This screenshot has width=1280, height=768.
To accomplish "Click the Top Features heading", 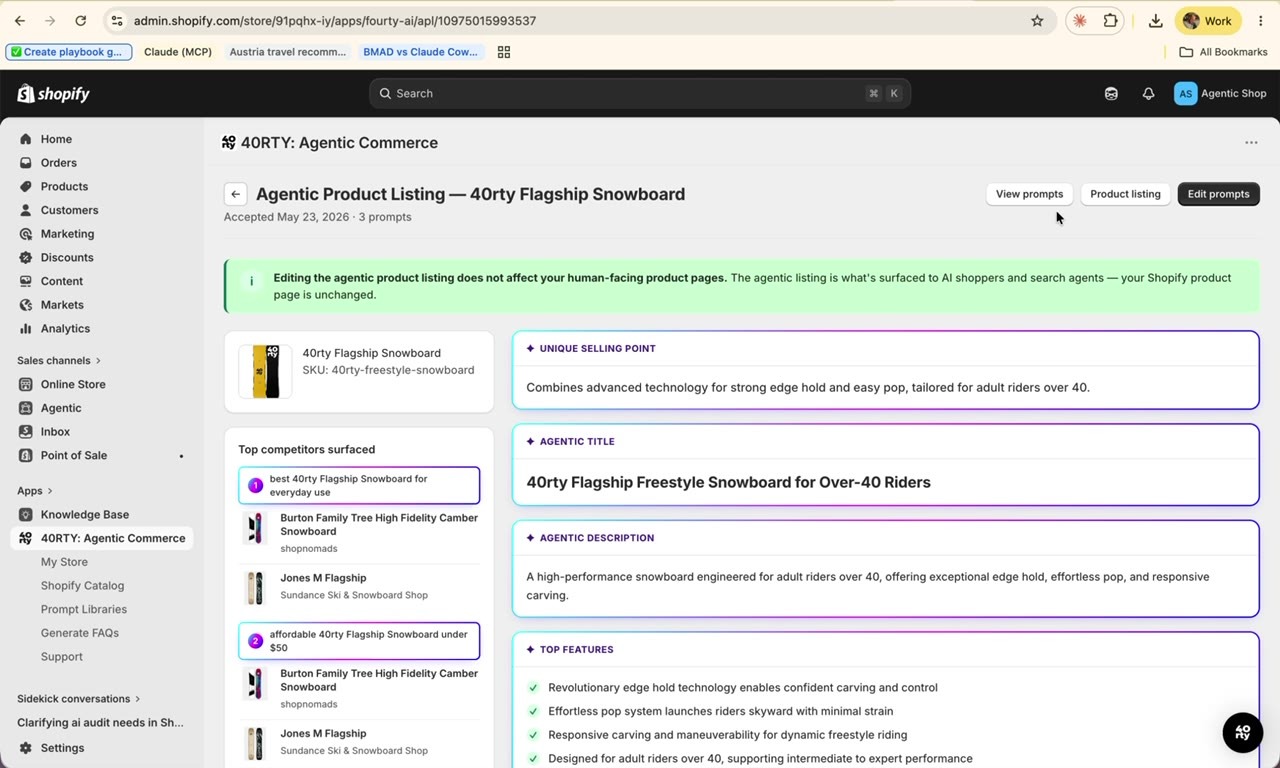I will 576,650.
